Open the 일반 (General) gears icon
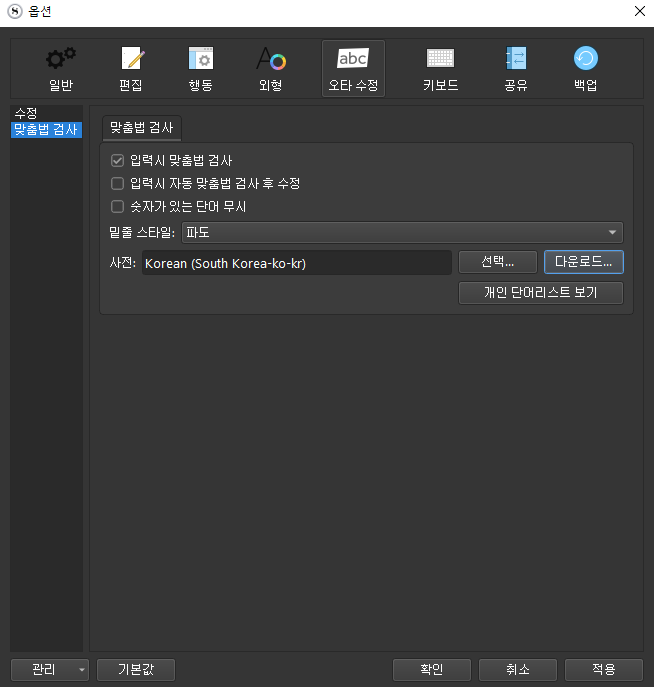The width and height of the screenshot is (654, 687). pyautogui.click(x=61, y=68)
